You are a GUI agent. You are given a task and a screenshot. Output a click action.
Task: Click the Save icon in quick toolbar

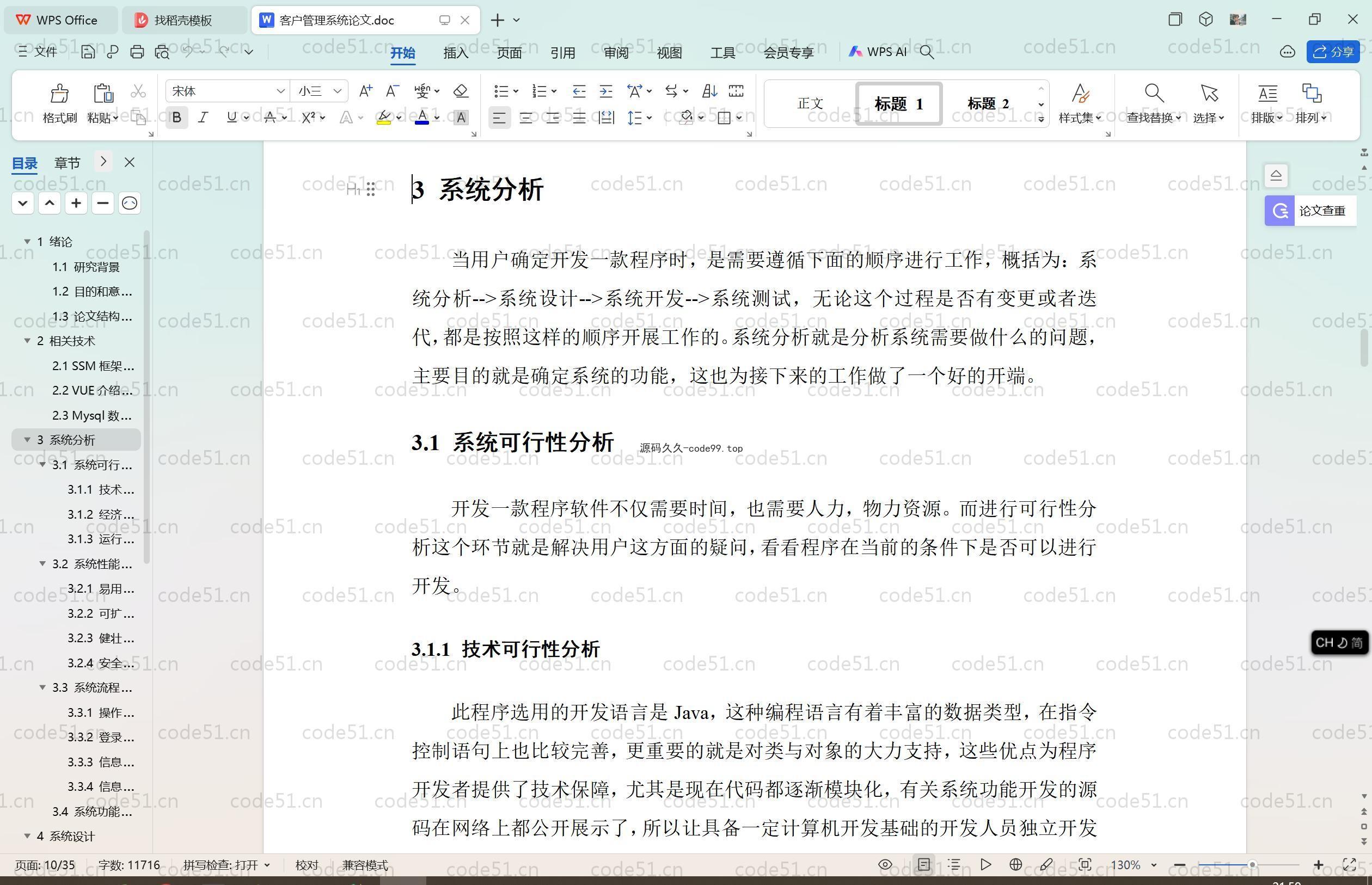(x=88, y=52)
